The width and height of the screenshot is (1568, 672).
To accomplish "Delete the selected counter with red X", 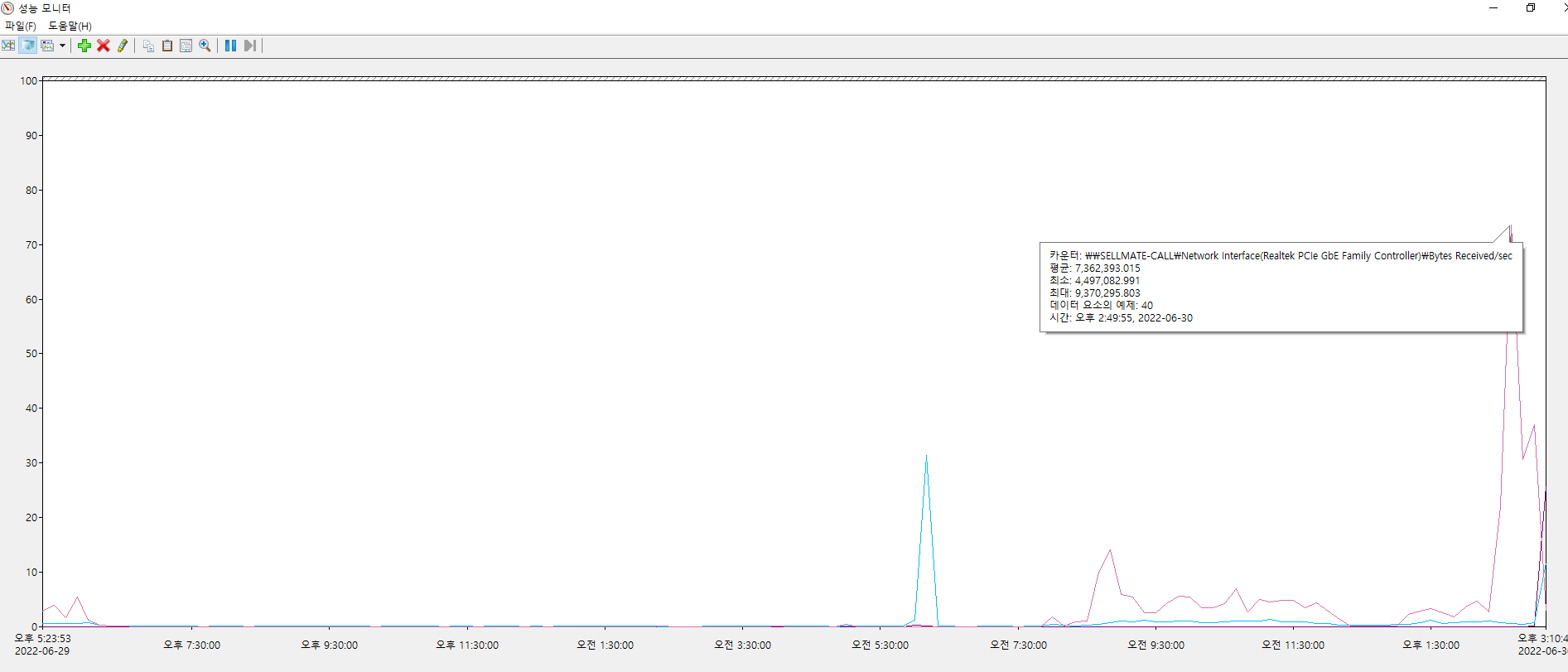I will tap(104, 46).
